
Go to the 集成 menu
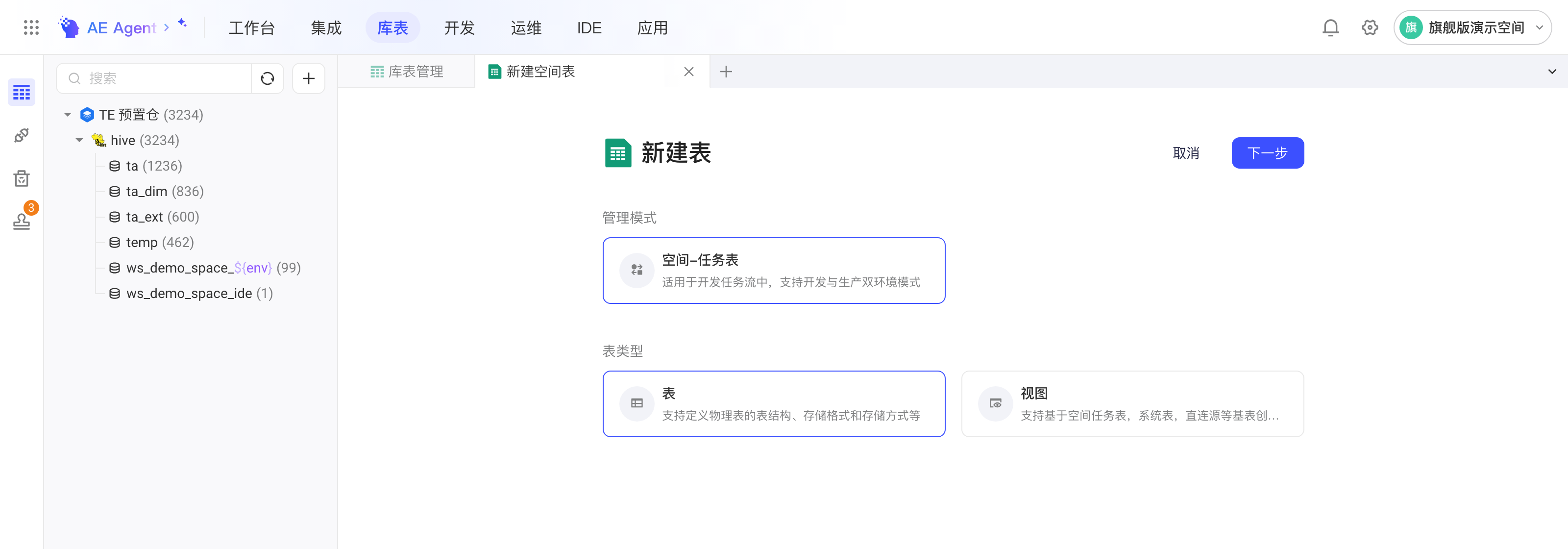(x=326, y=28)
